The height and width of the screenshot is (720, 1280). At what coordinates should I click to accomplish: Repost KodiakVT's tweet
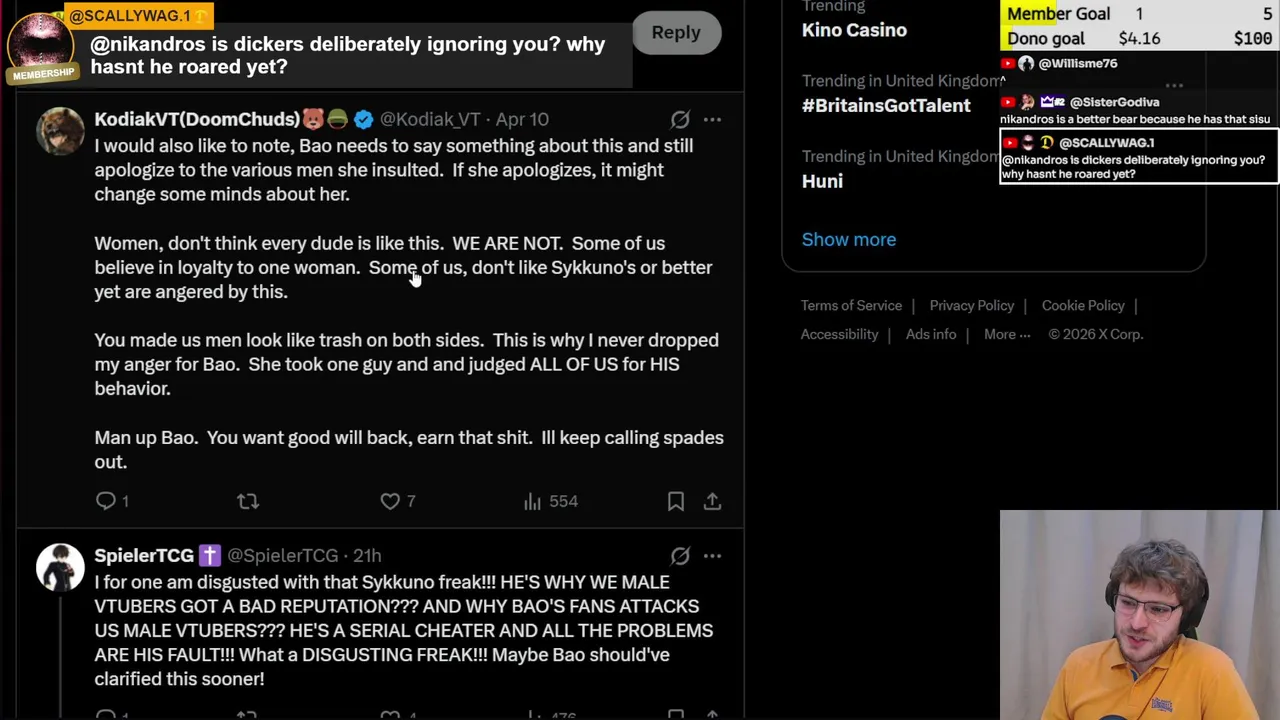(248, 501)
